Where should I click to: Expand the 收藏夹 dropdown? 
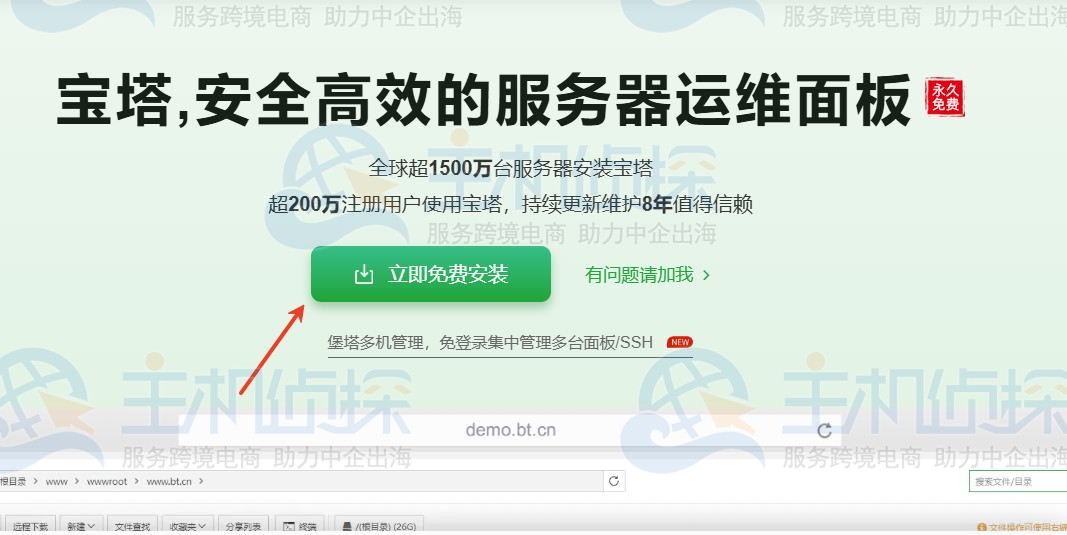[x=188, y=525]
